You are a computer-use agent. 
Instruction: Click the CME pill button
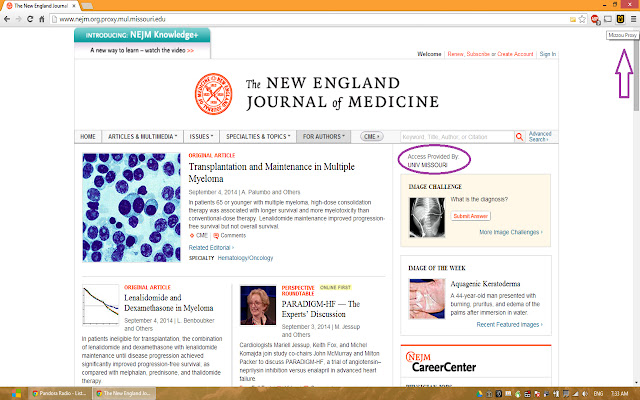[x=371, y=136]
